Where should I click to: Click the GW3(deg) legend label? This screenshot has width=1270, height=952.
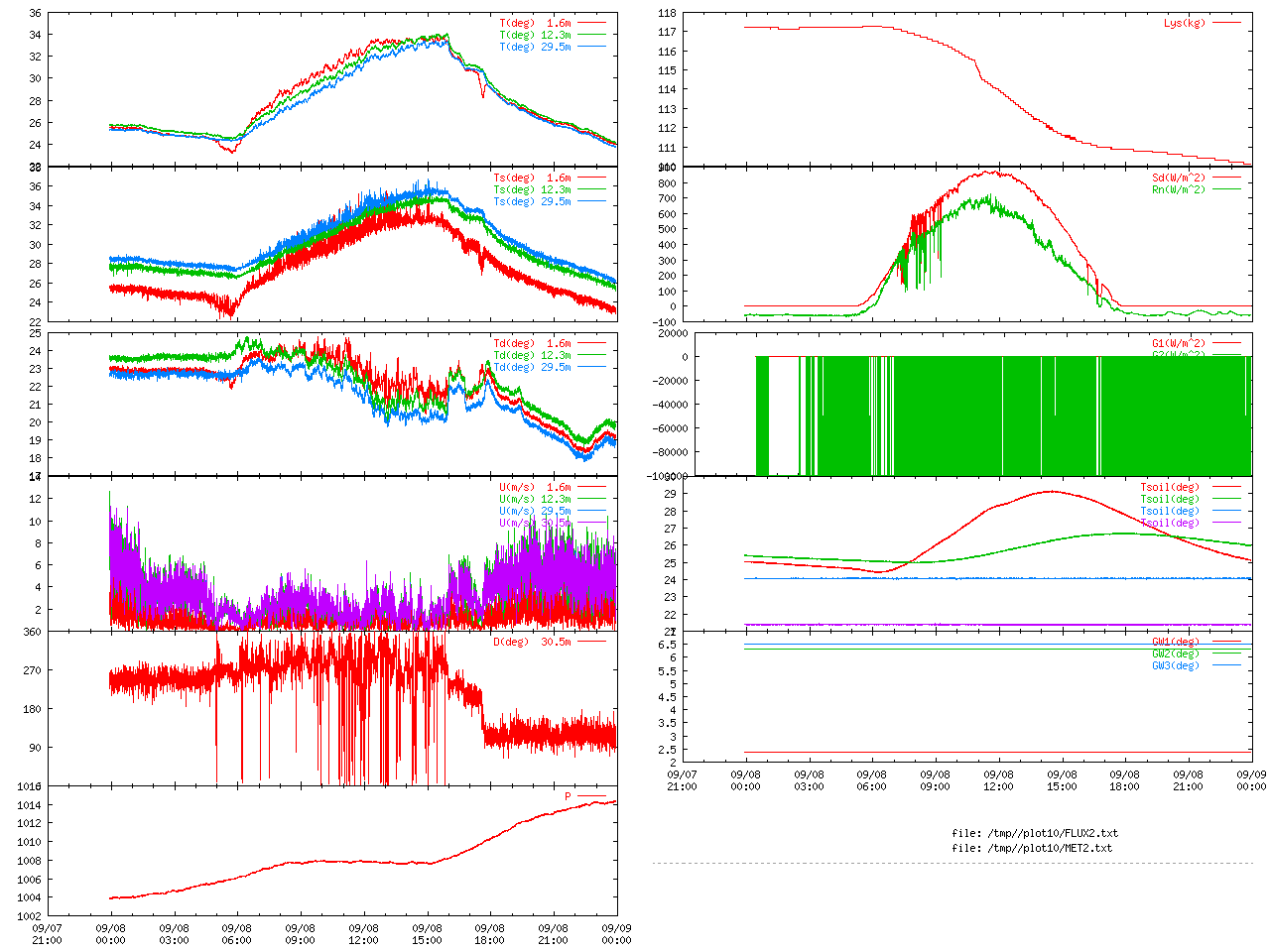(x=1176, y=665)
